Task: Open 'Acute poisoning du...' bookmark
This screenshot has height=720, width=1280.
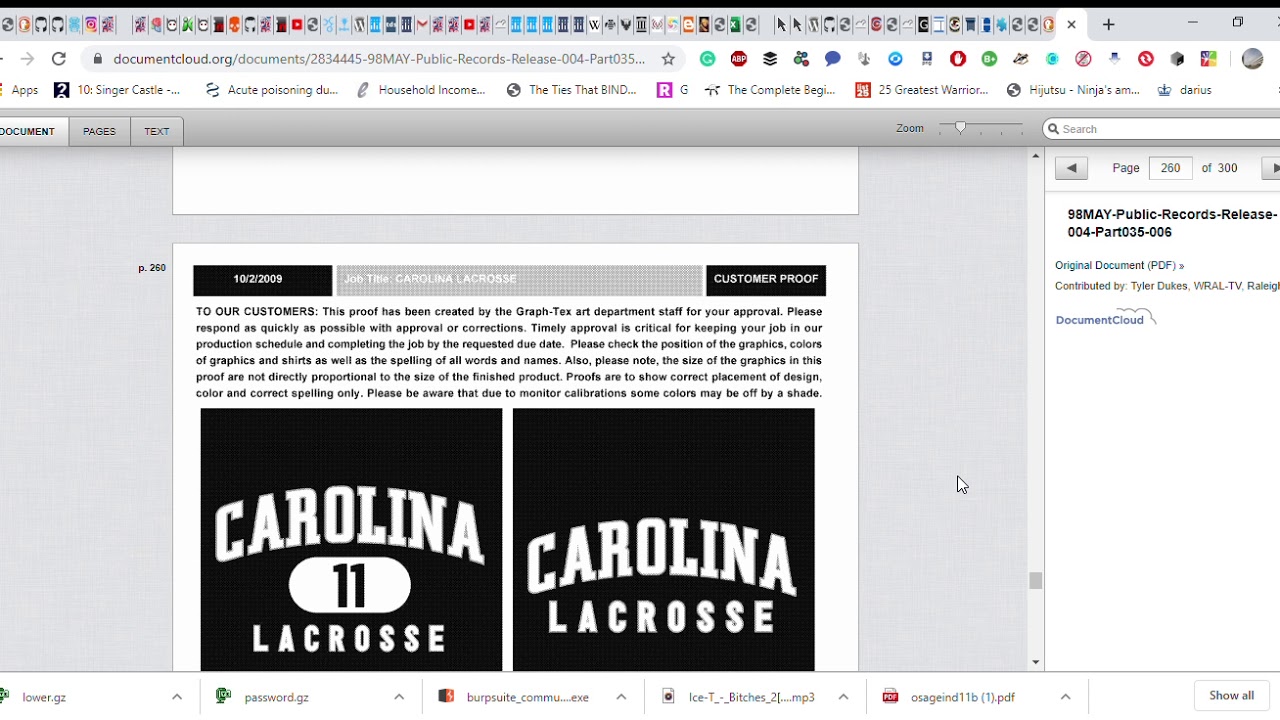Action: click(272, 90)
